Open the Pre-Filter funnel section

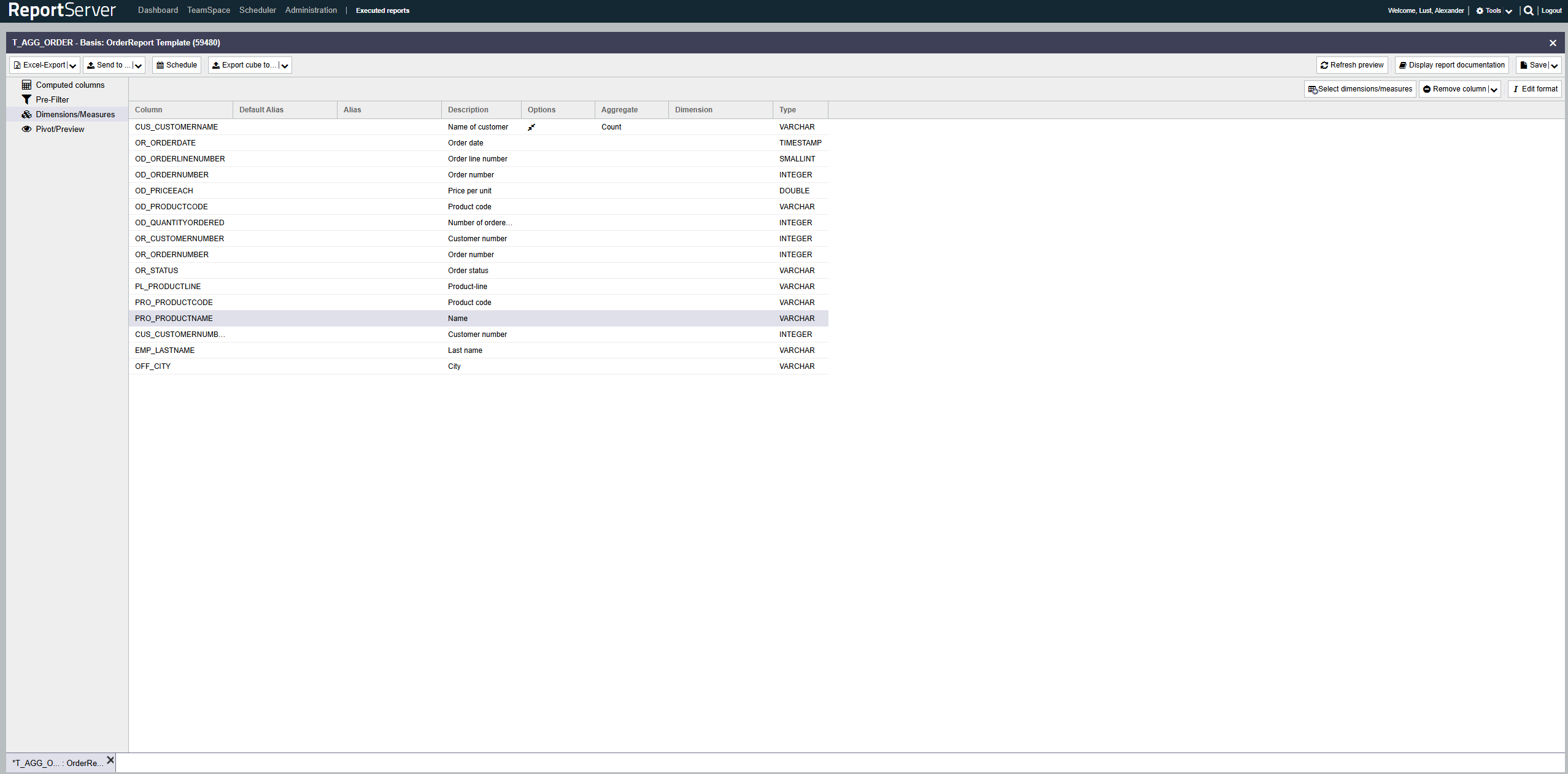[x=52, y=99]
